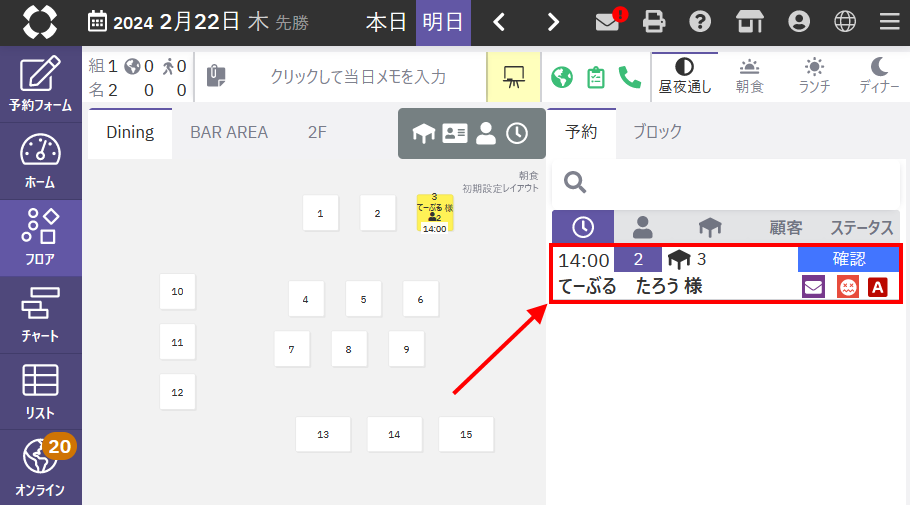Viewport: 910px width, 505px height.
Task: Go to 明日 tomorrow's date
Action: (x=443, y=23)
